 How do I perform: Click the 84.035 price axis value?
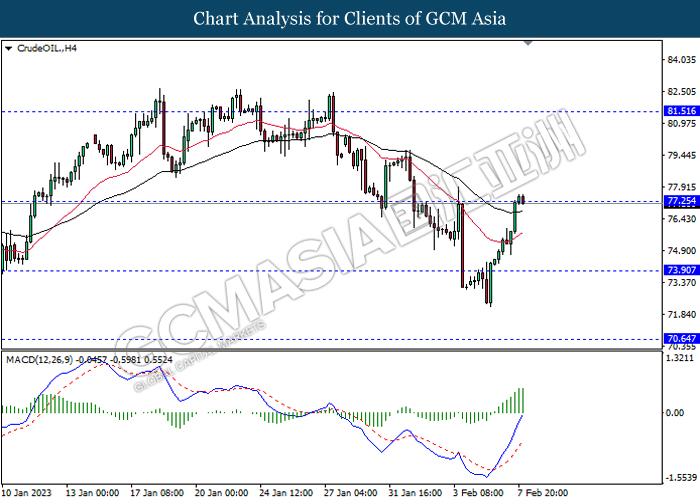tap(681, 60)
